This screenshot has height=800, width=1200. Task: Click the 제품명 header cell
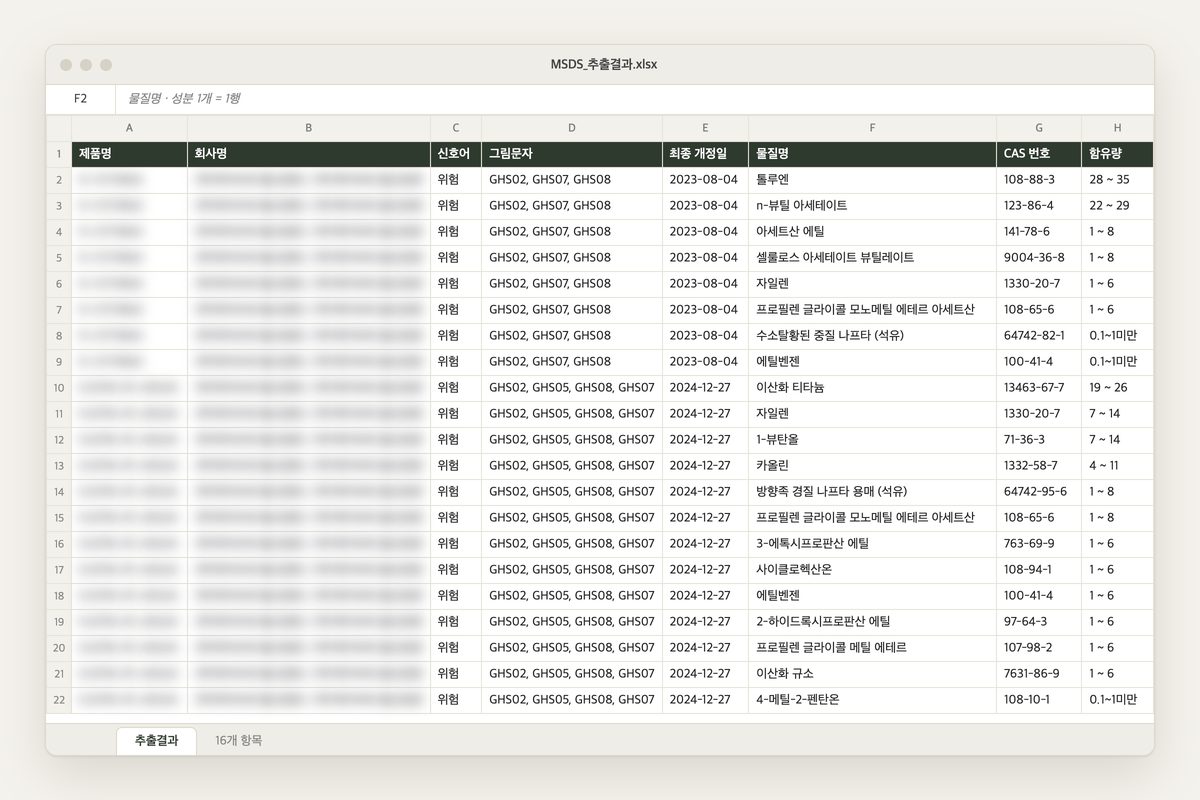(129, 154)
